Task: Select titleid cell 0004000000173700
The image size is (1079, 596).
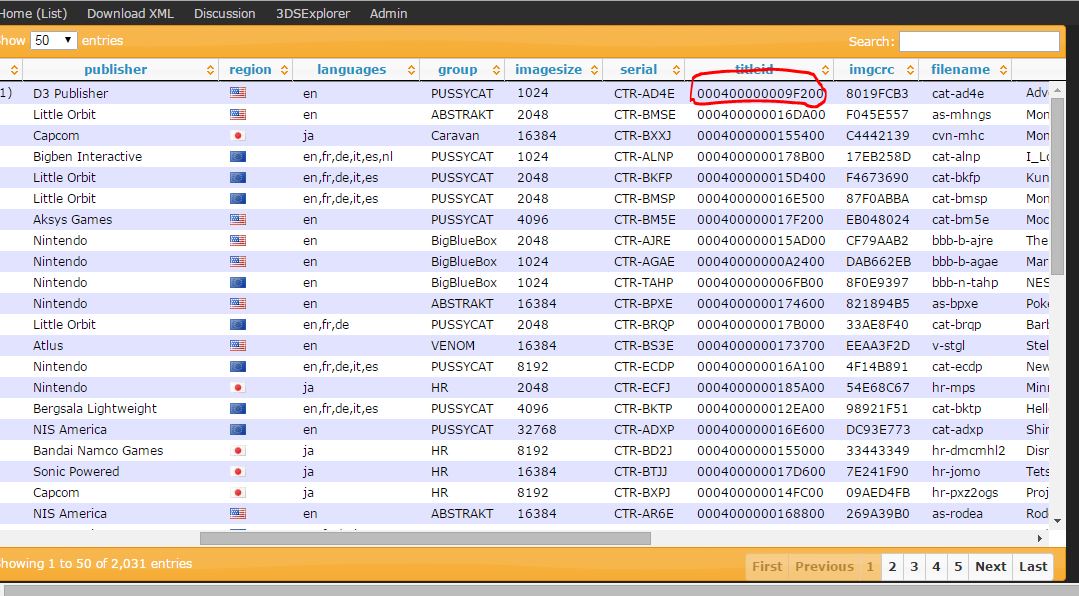Action: [760, 345]
